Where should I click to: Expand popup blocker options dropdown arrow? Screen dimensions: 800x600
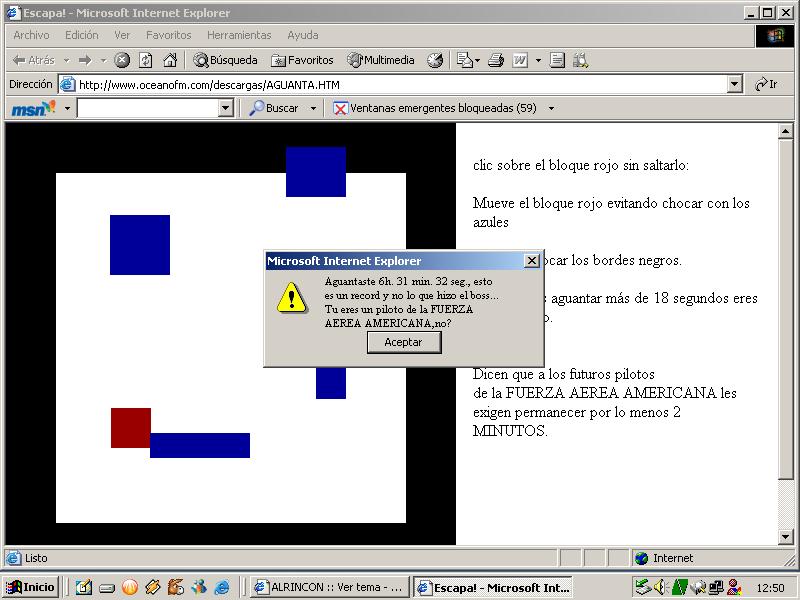[551, 108]
